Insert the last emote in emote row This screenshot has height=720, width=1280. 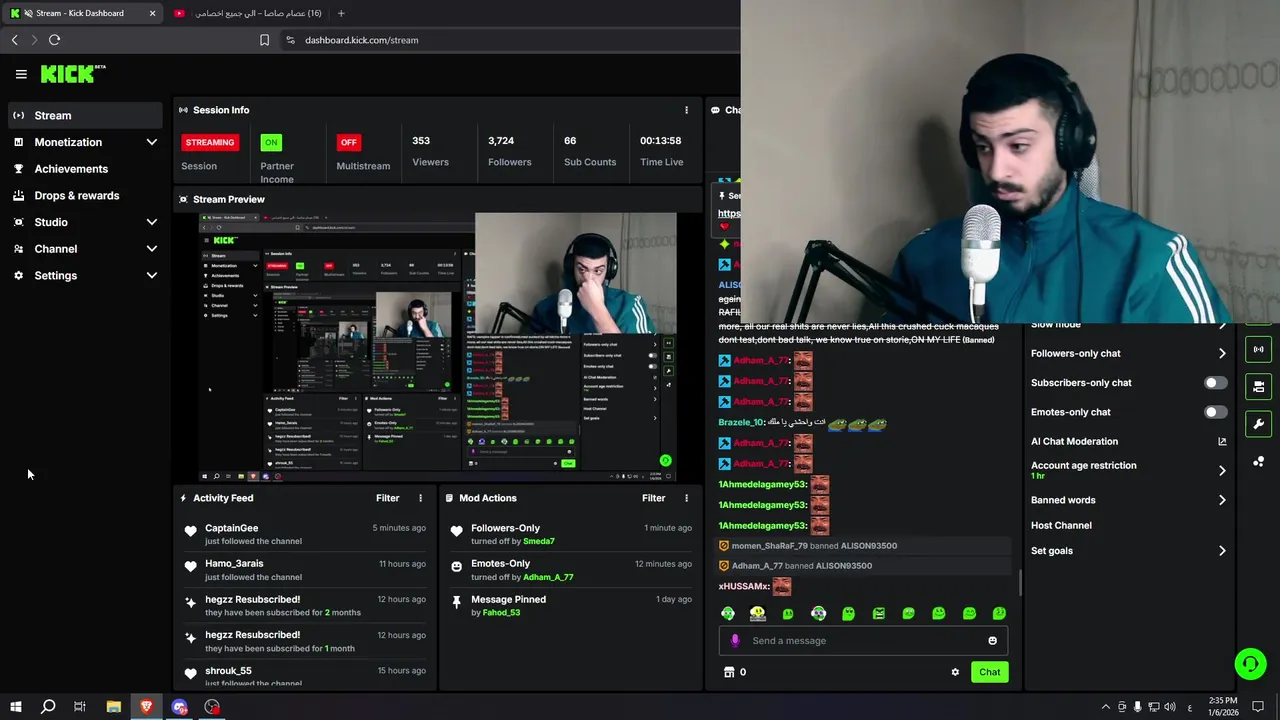999,613
